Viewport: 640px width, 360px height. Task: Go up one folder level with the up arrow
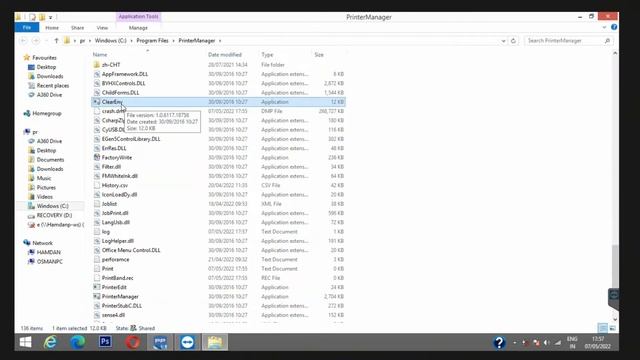pos(56,41)
